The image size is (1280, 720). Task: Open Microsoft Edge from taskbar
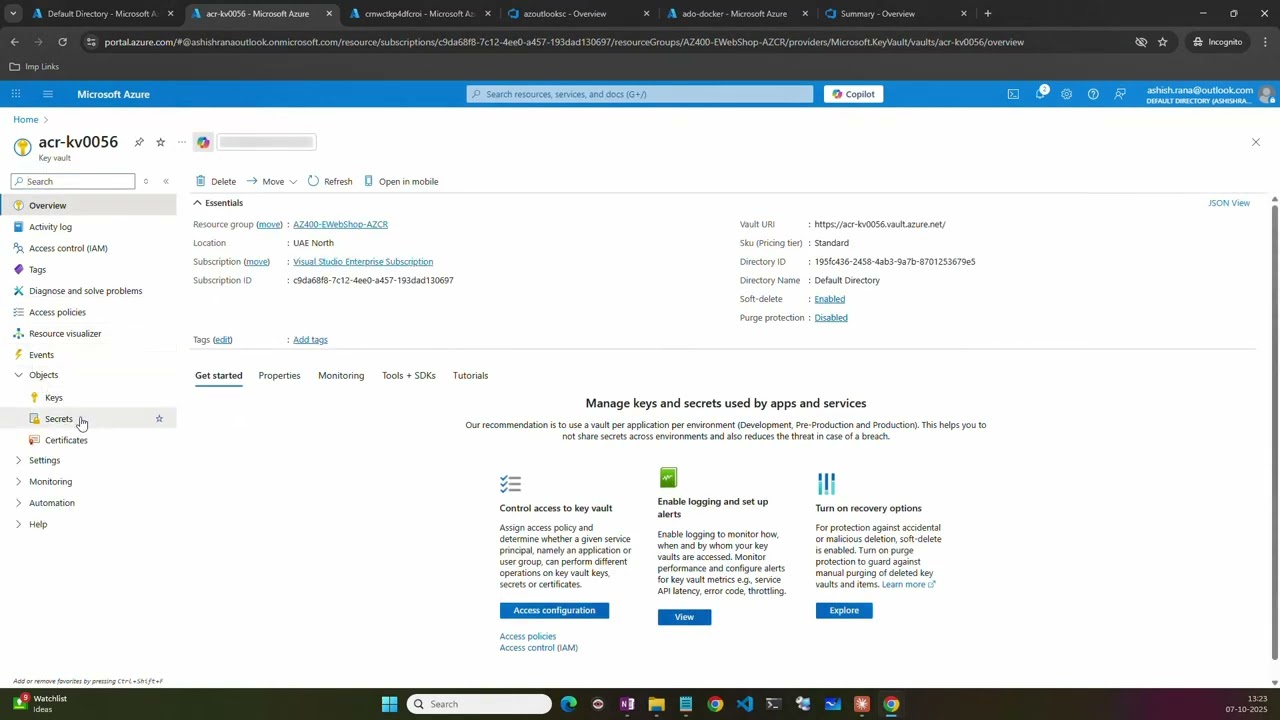[x=568, y=704]
